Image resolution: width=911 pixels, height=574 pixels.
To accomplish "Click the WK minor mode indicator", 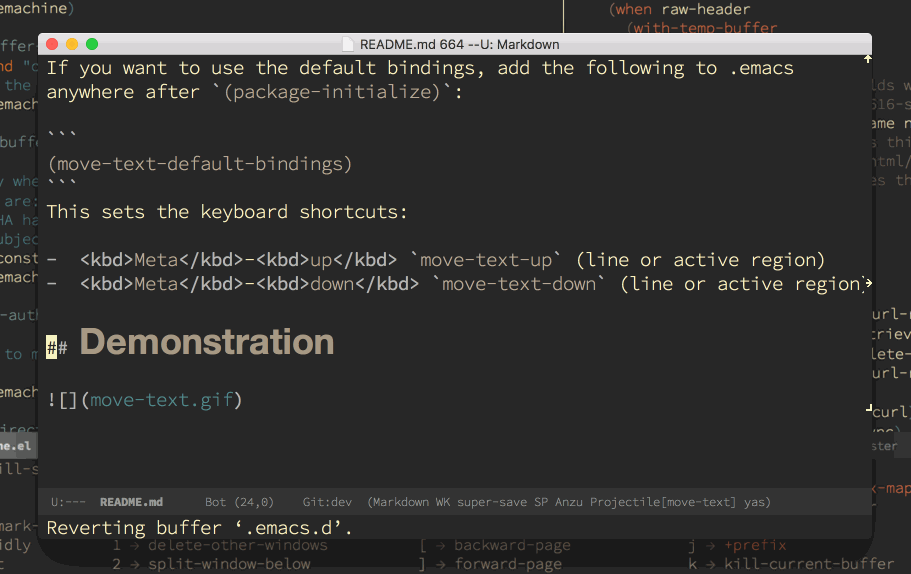I will [x=443, y=502].
